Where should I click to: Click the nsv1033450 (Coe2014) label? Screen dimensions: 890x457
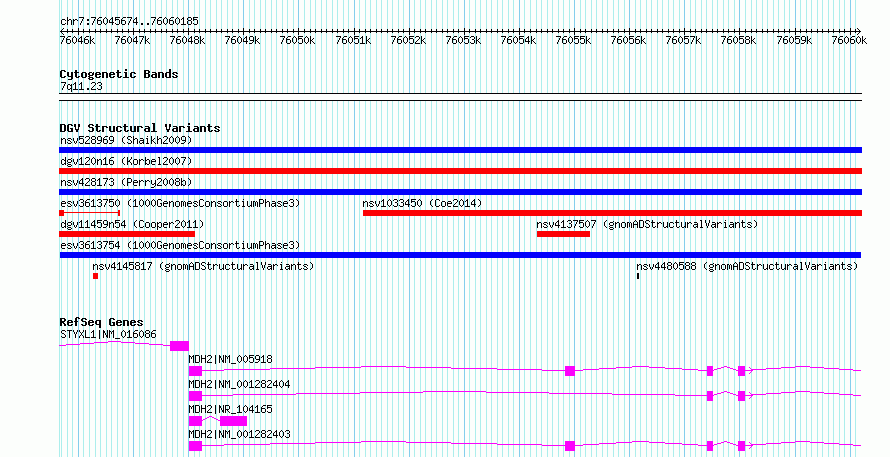coord(422,203)
